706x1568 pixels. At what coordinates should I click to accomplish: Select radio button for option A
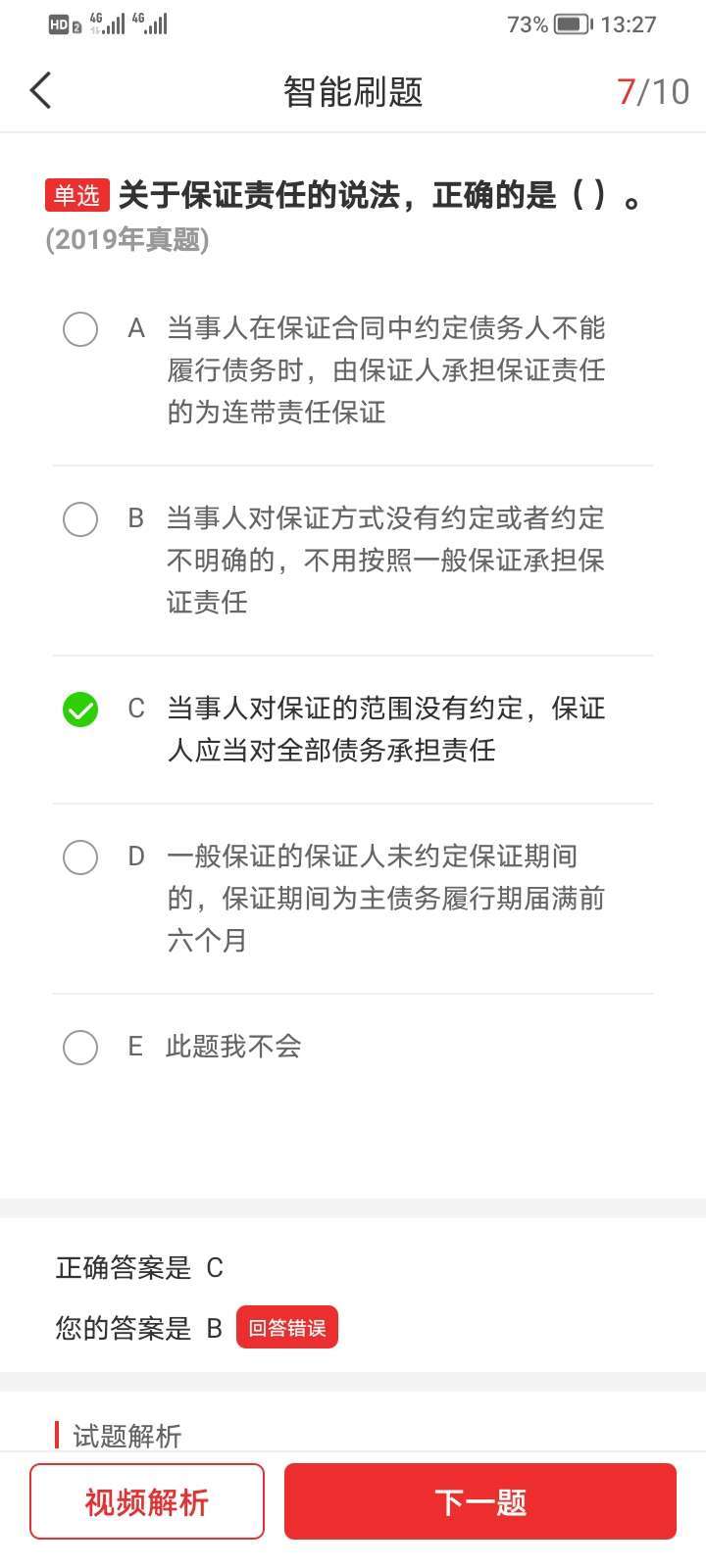(x=80, y=329)
